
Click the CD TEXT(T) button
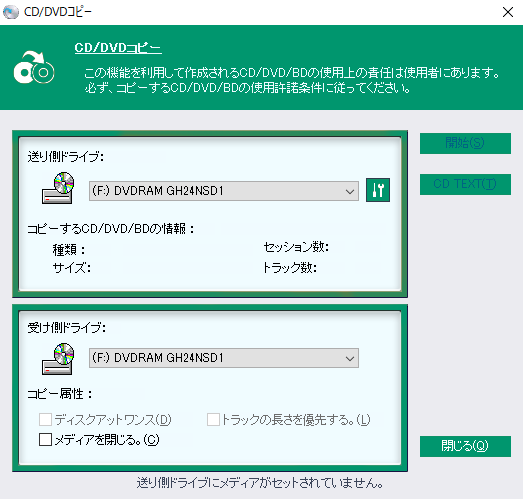[465, 184]
